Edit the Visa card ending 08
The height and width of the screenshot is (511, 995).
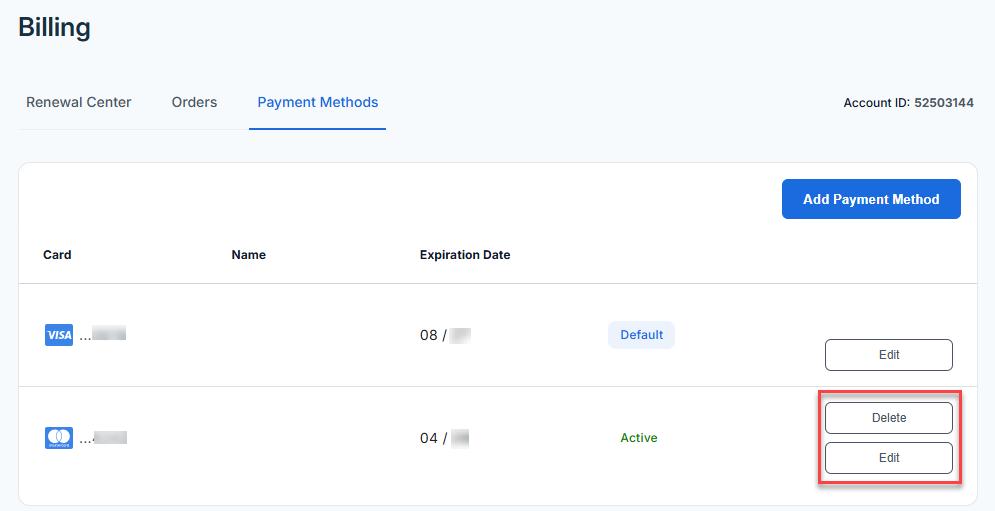point(888,355)
